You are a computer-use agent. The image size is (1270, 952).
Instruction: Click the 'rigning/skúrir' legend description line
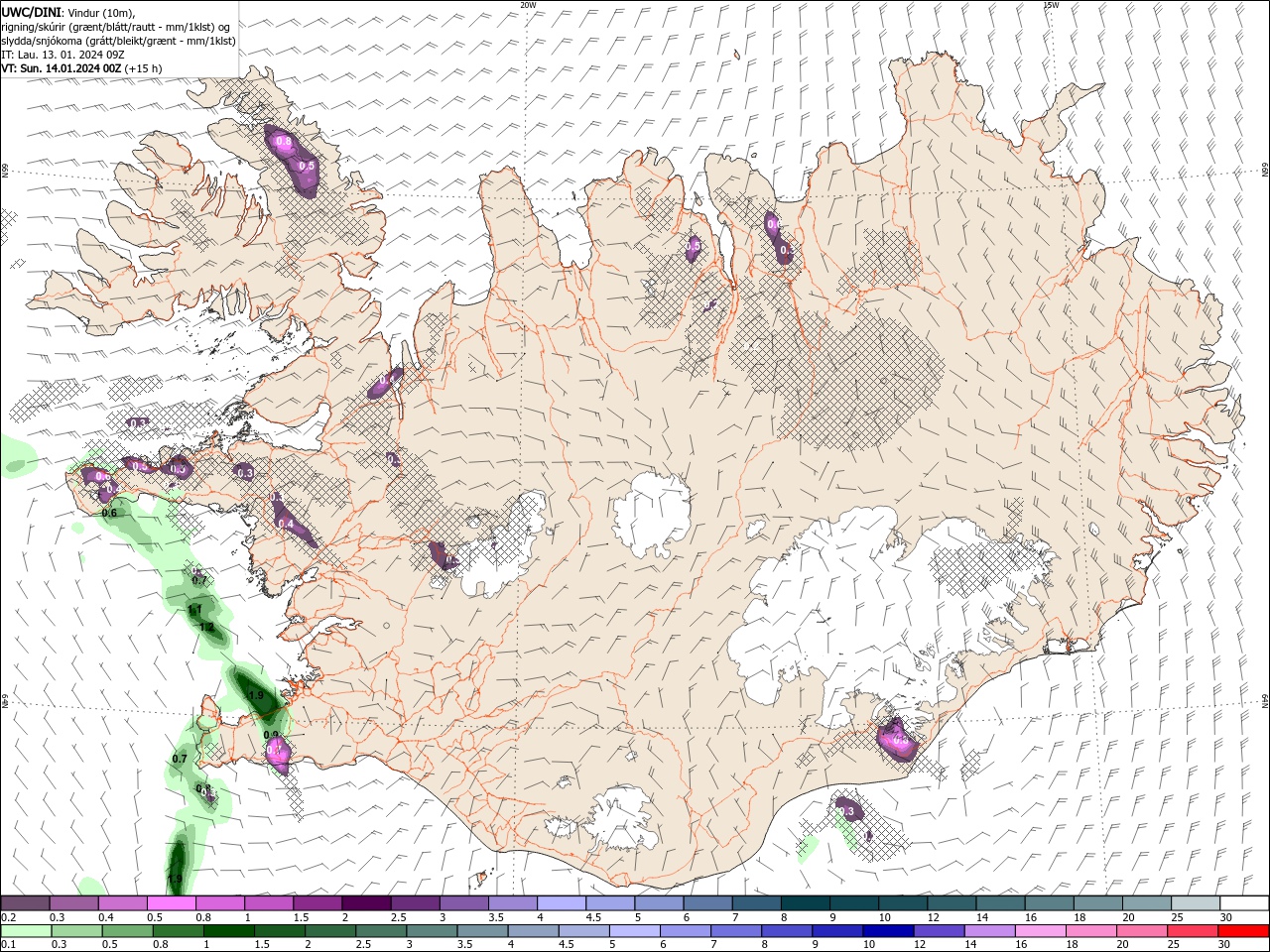[x=117, y=27]
